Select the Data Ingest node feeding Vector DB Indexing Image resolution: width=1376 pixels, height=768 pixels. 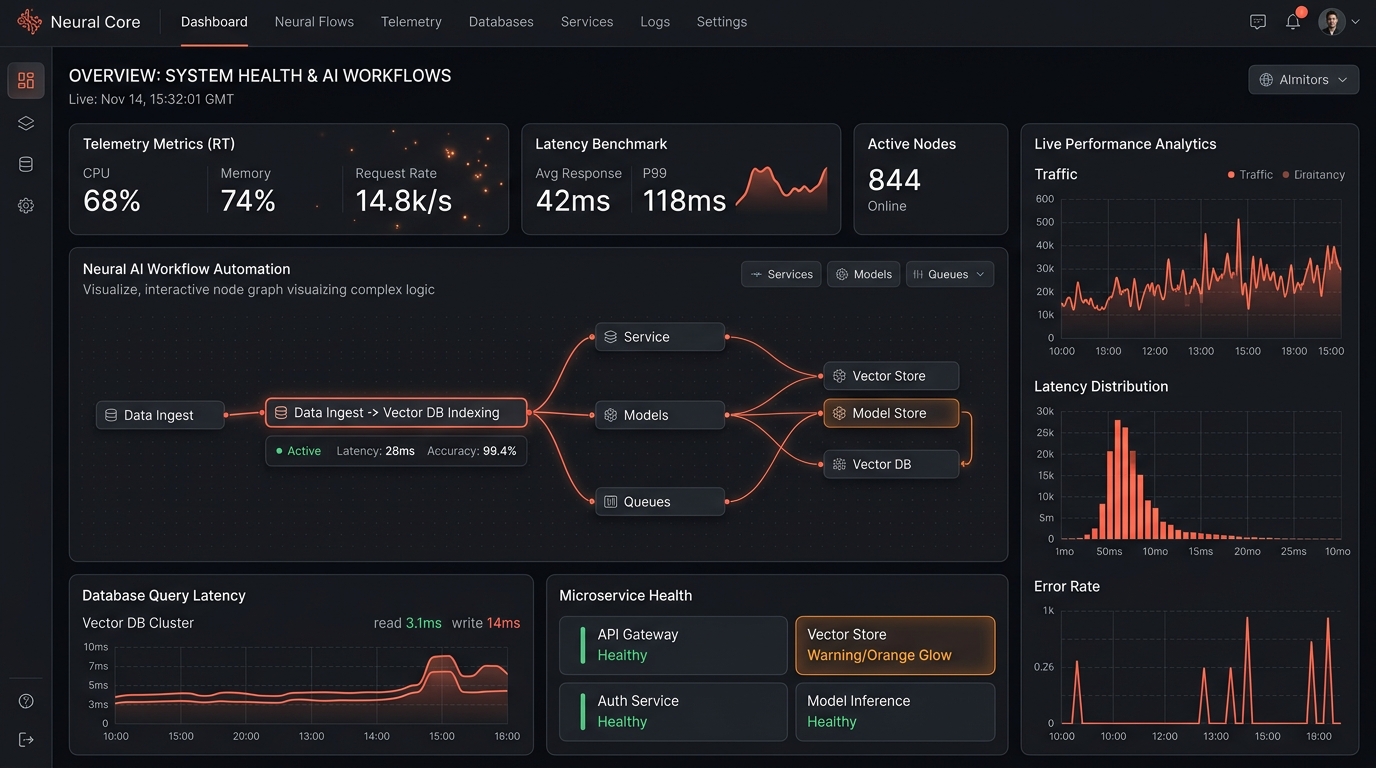tap(160, 415)
